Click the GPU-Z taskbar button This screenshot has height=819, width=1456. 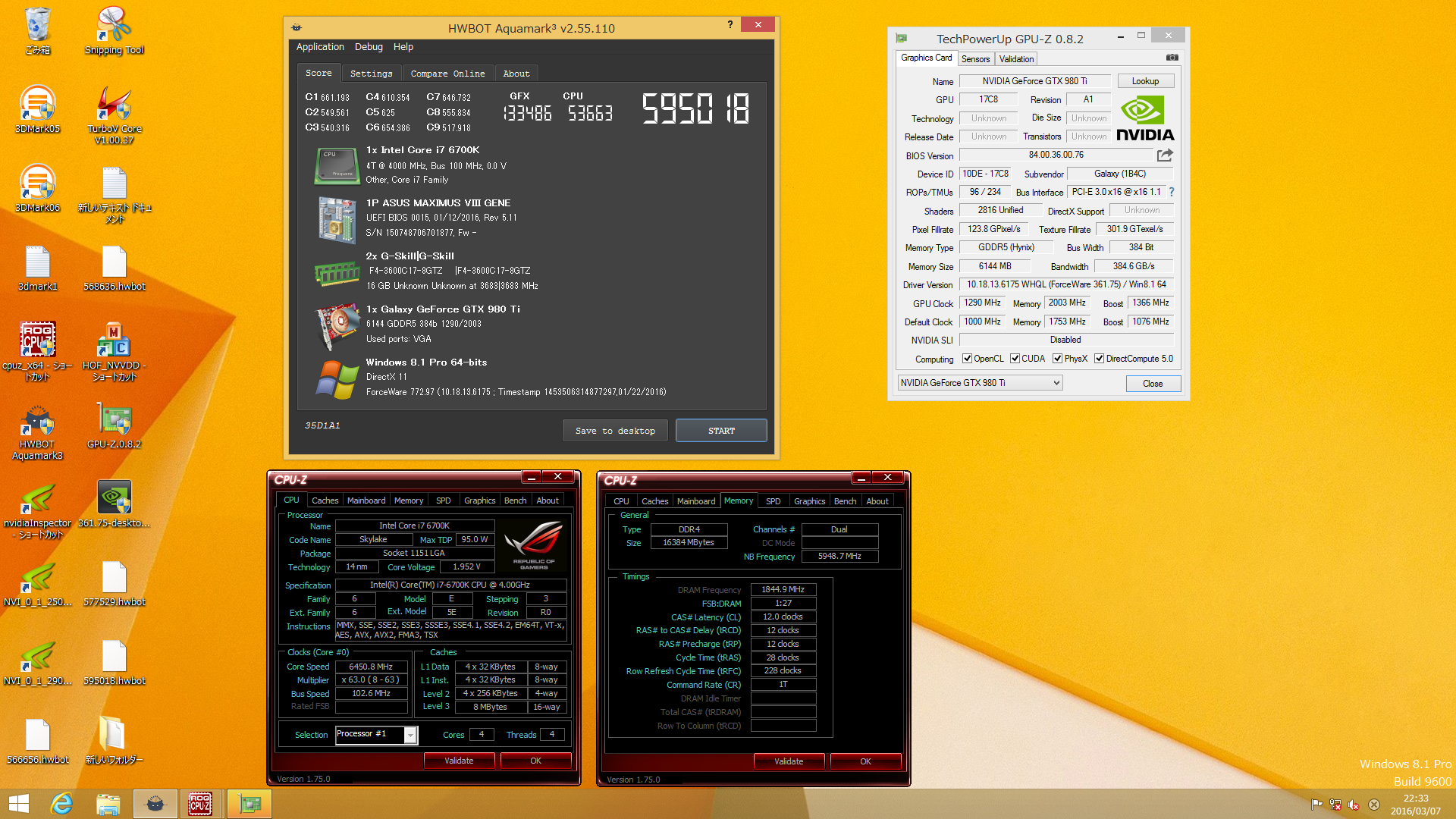click(x=249, y=804)
